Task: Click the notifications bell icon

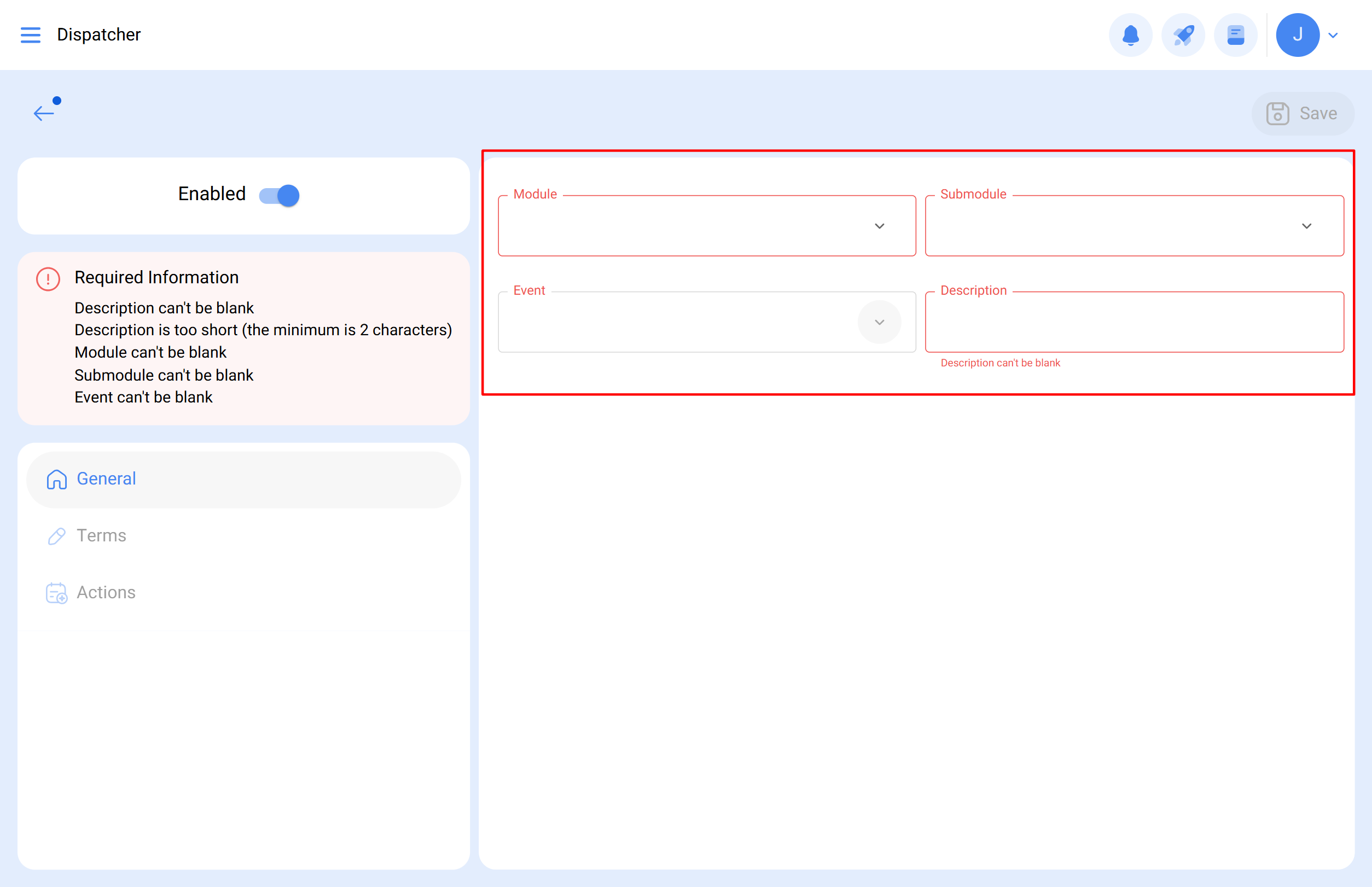Action: 1130,35
